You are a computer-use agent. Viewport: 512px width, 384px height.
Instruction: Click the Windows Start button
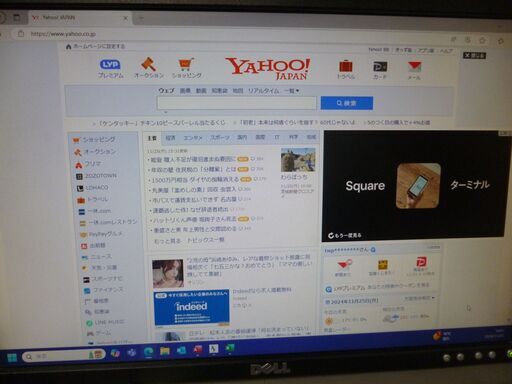[12, 358]
